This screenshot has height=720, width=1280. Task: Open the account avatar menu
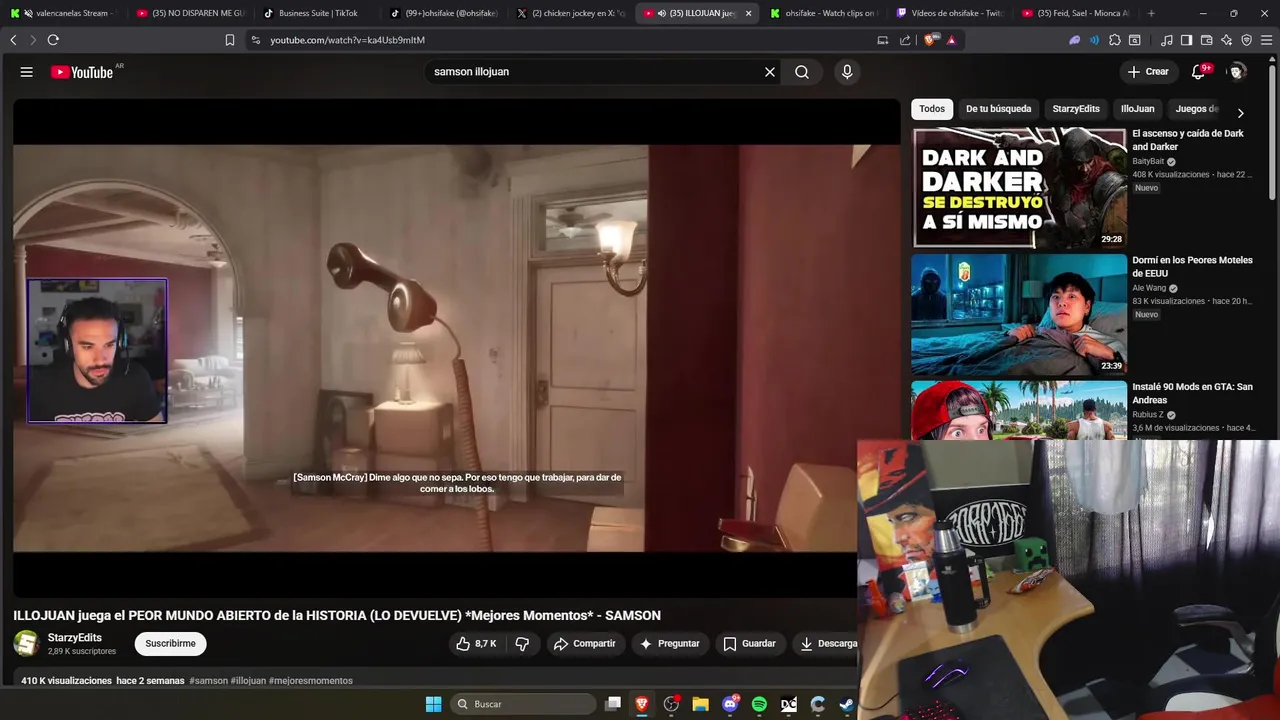tap(1237, 72)
